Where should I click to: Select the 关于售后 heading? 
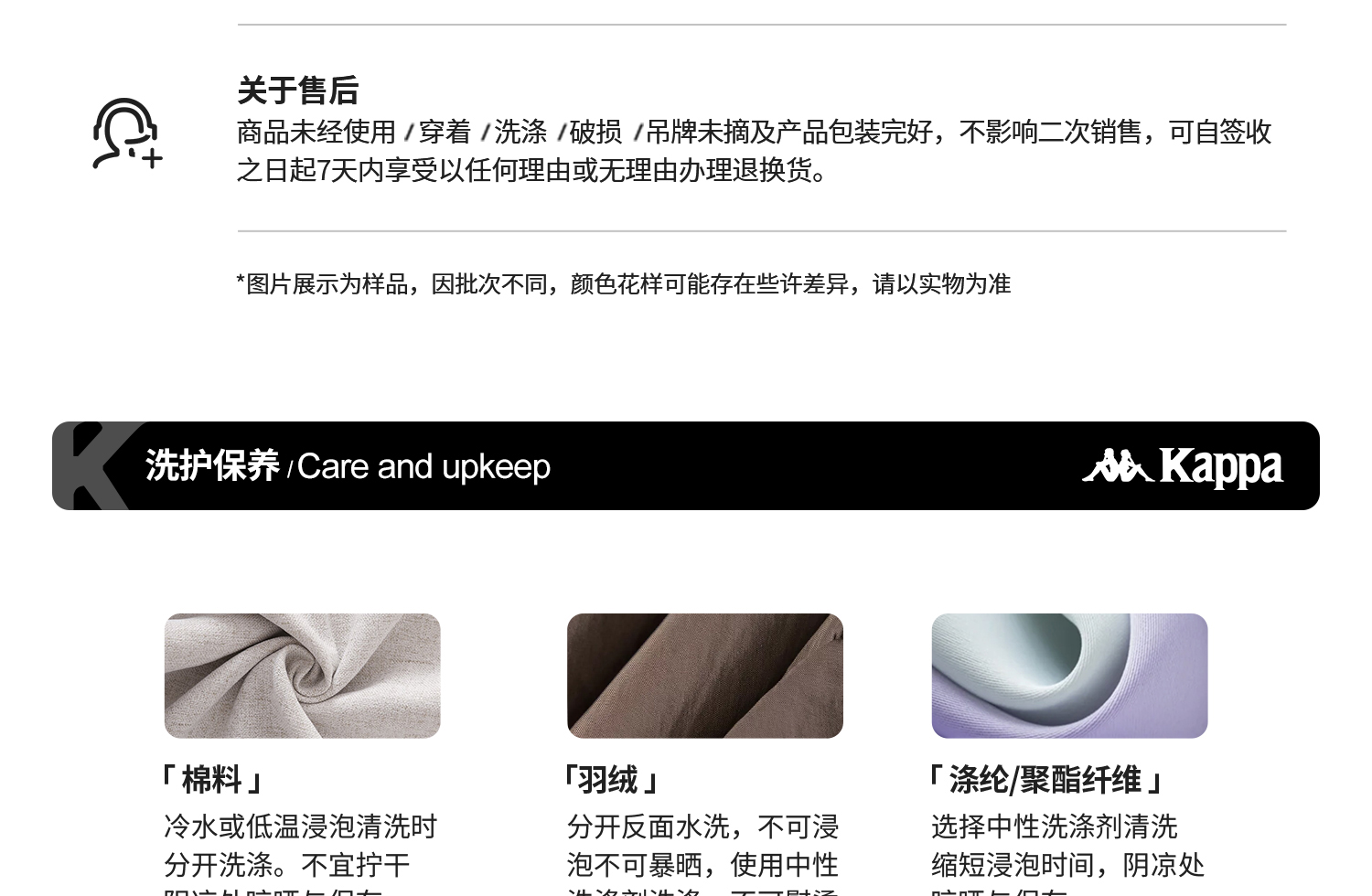[298, 91]
